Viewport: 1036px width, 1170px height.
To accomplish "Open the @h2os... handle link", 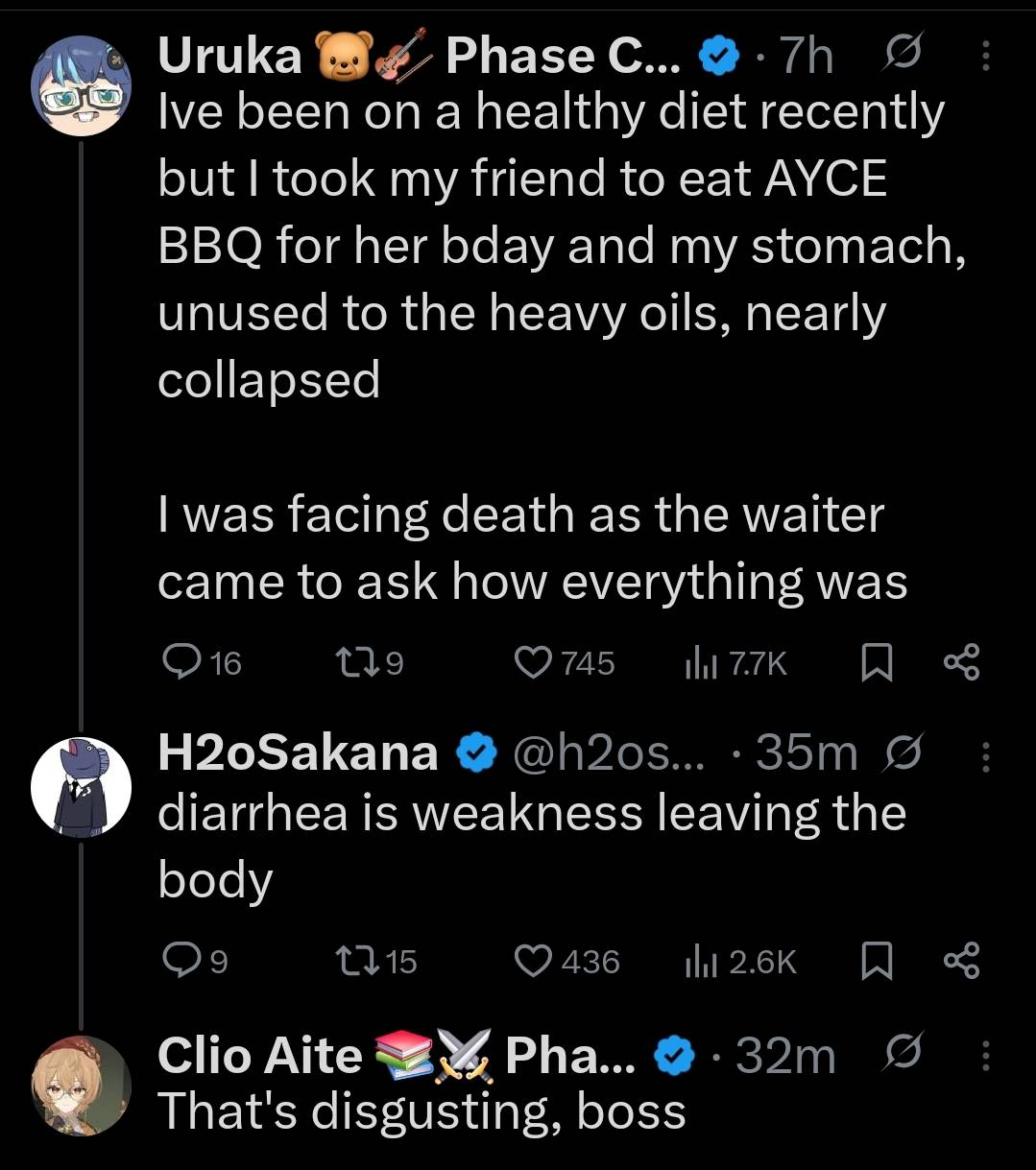I will coord(610,753).
